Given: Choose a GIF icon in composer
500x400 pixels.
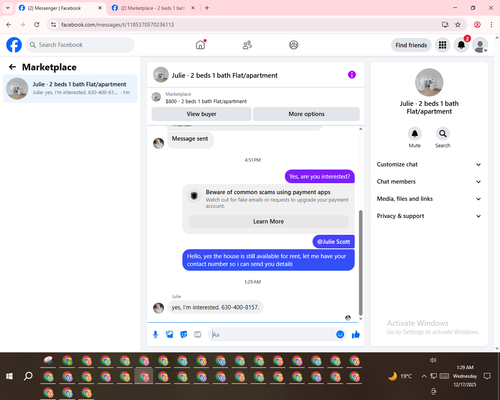Looking at the screenshot, I should pyautogui.click(x=198, y=334).
